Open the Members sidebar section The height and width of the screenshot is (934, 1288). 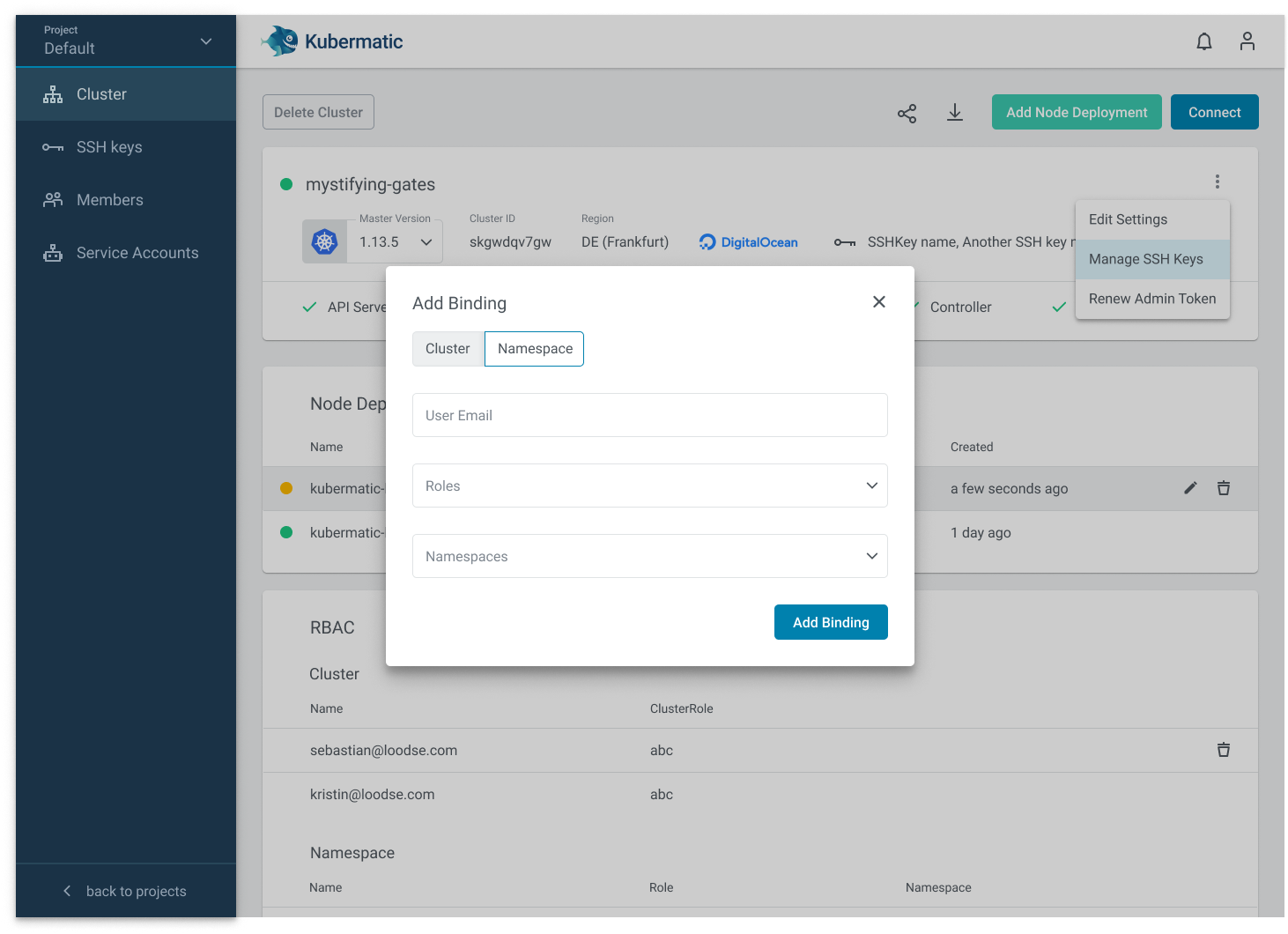click(109, 199)
